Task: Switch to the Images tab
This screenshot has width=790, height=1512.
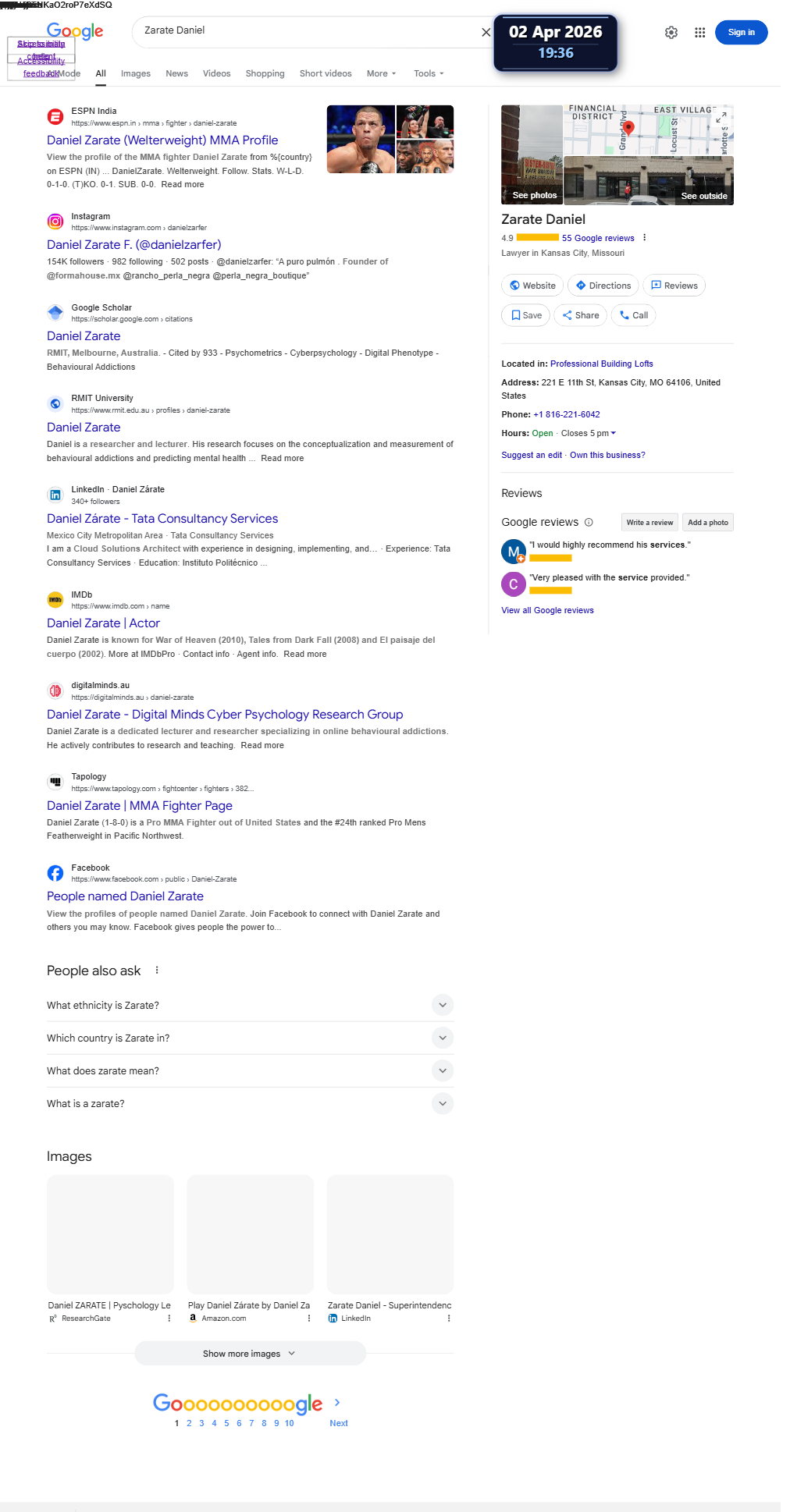Action: tap(136, 73)
